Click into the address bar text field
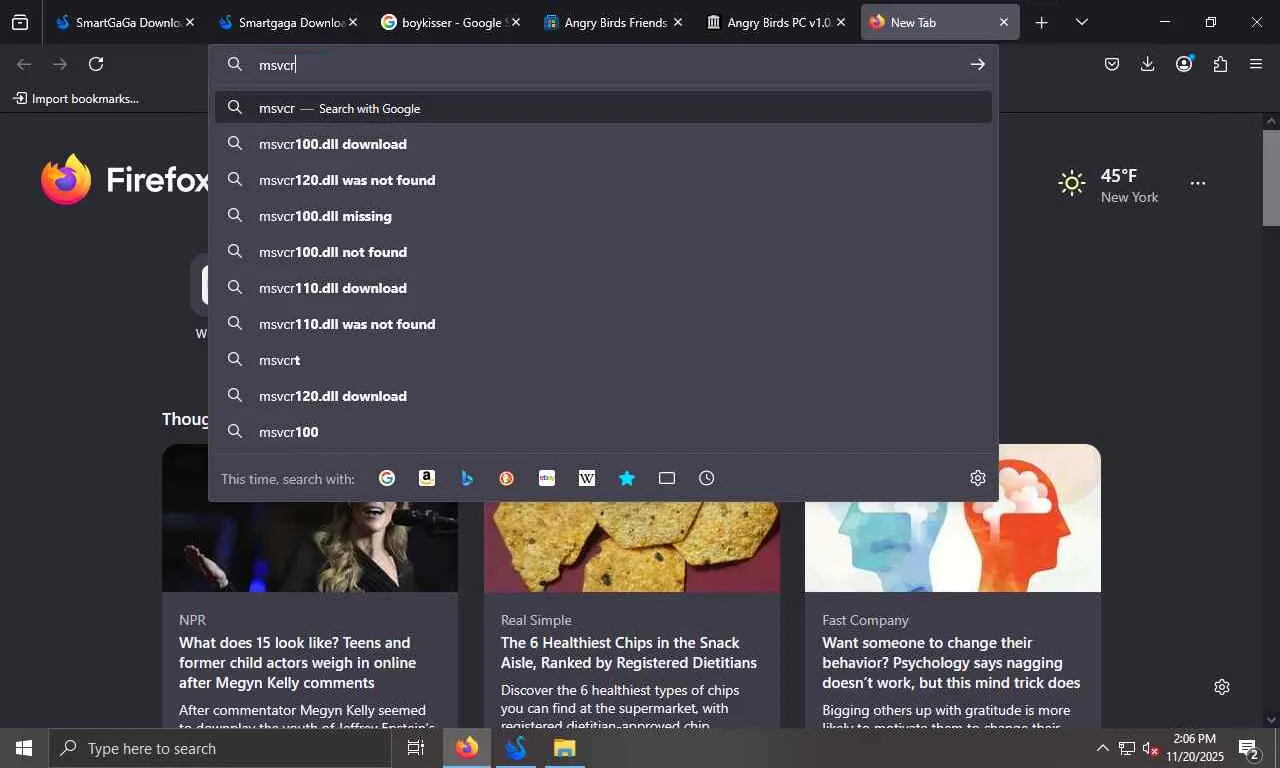The height and width of the screenshot is (768, 1280). coord(605,64)
